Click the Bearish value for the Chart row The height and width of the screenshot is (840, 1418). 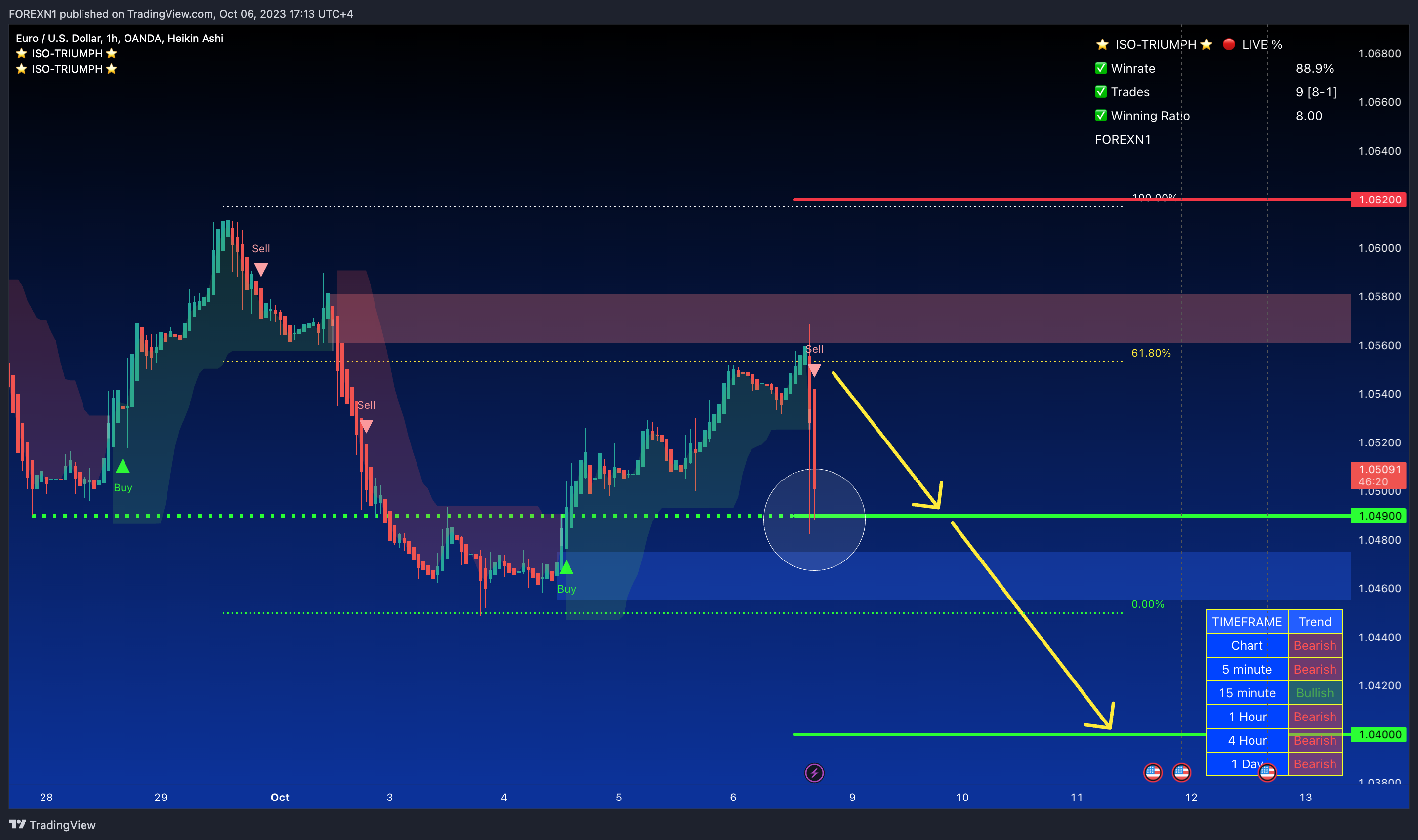(1314, 645)
